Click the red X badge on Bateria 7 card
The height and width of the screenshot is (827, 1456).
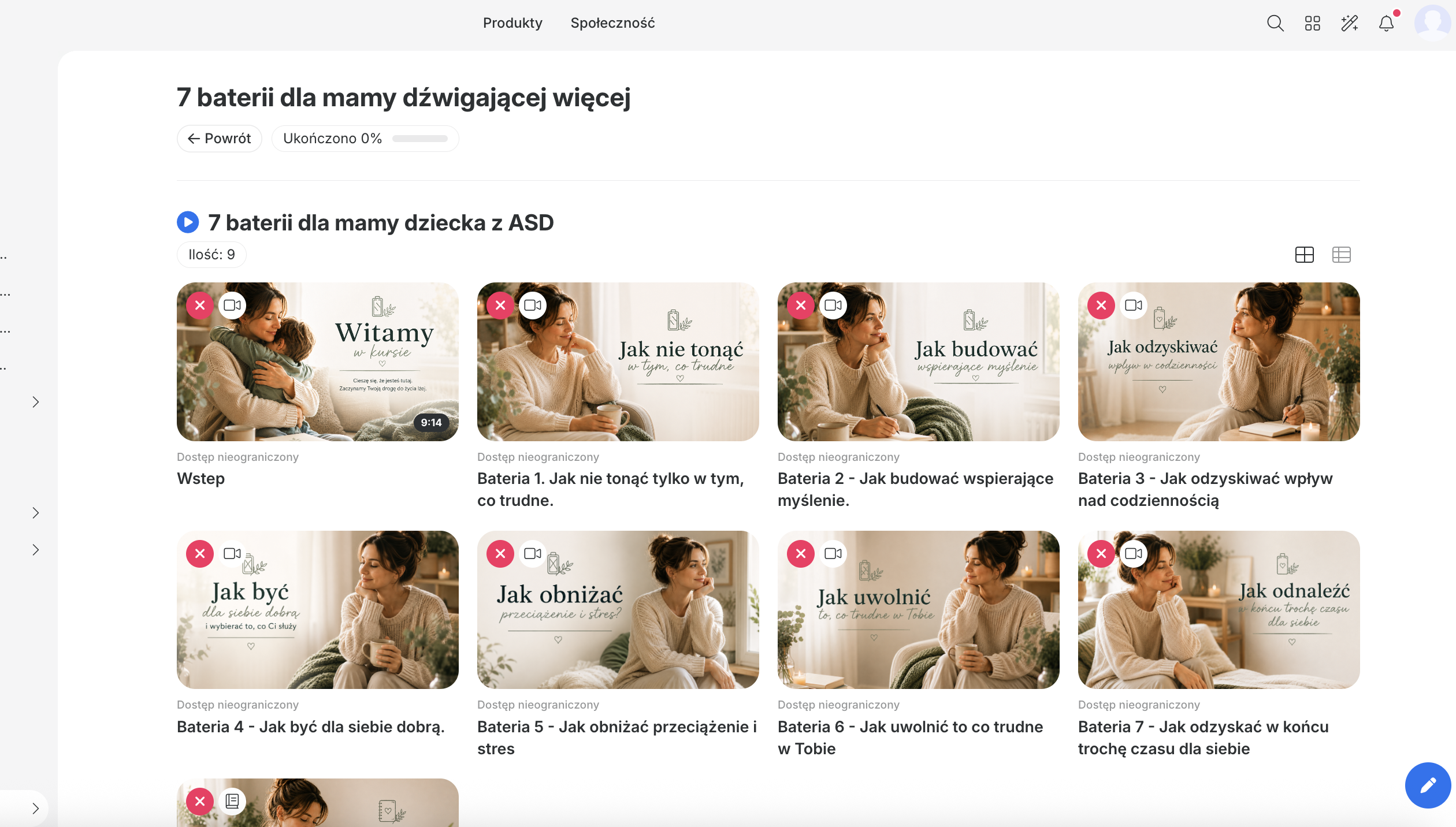(x=1101, y=553)
